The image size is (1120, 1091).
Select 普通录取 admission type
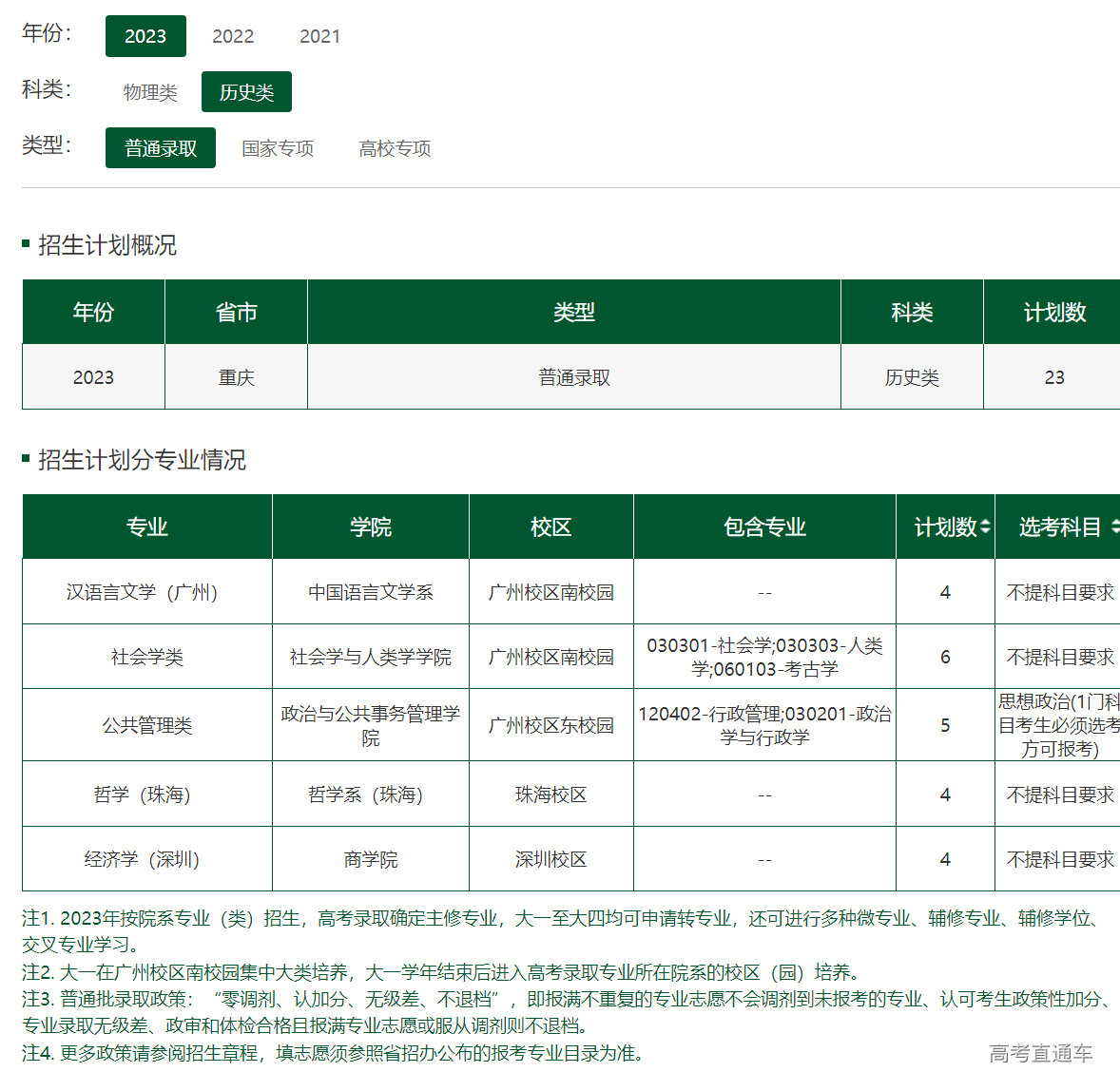pos(160,147)
